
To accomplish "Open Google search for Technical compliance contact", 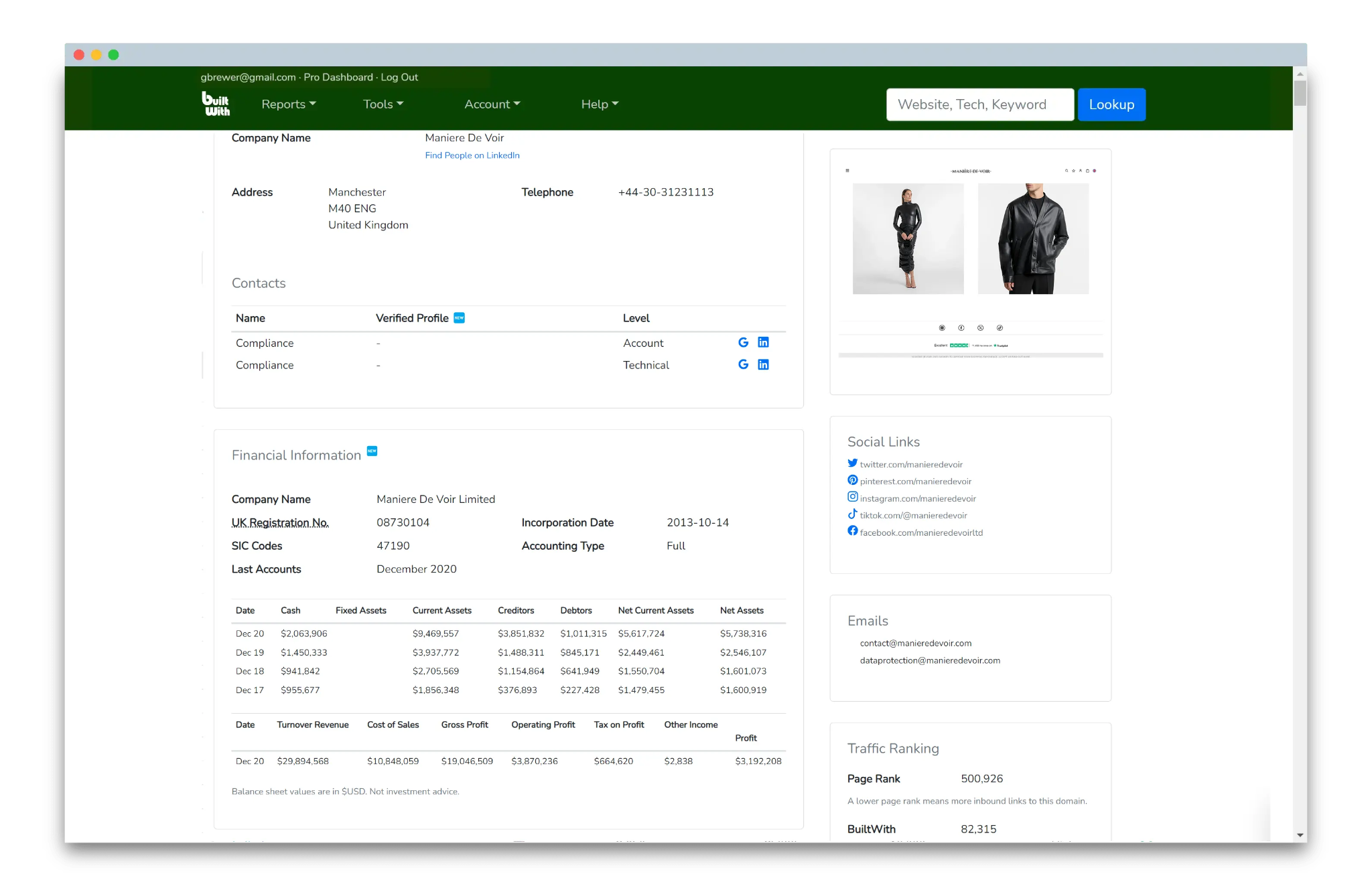I will click(x=743, y=364).
